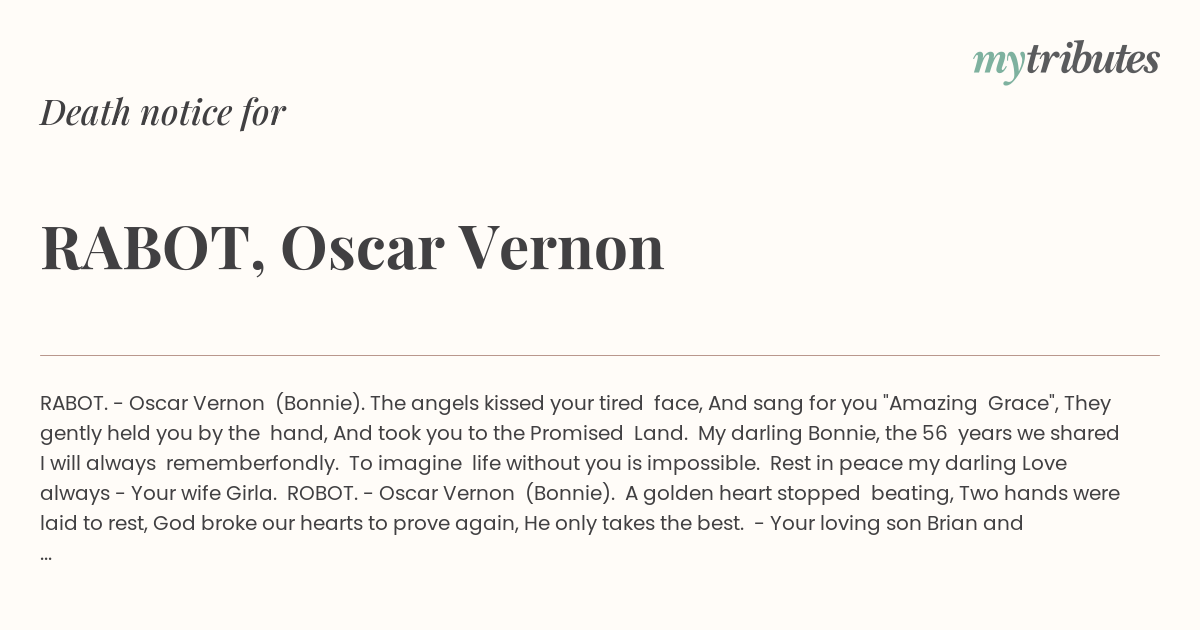The height and width of the screenshot is (630, 1200).
Task: Click the "Death notice for" subtitle
Action: 163,113
